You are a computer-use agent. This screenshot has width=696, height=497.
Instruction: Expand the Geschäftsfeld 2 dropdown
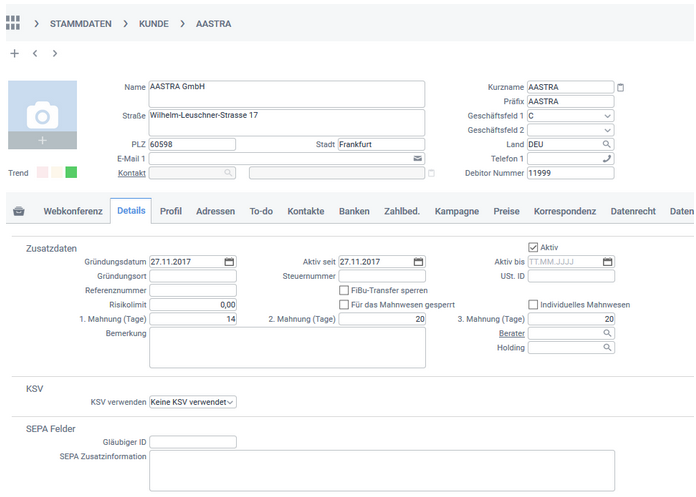[607, 130]
